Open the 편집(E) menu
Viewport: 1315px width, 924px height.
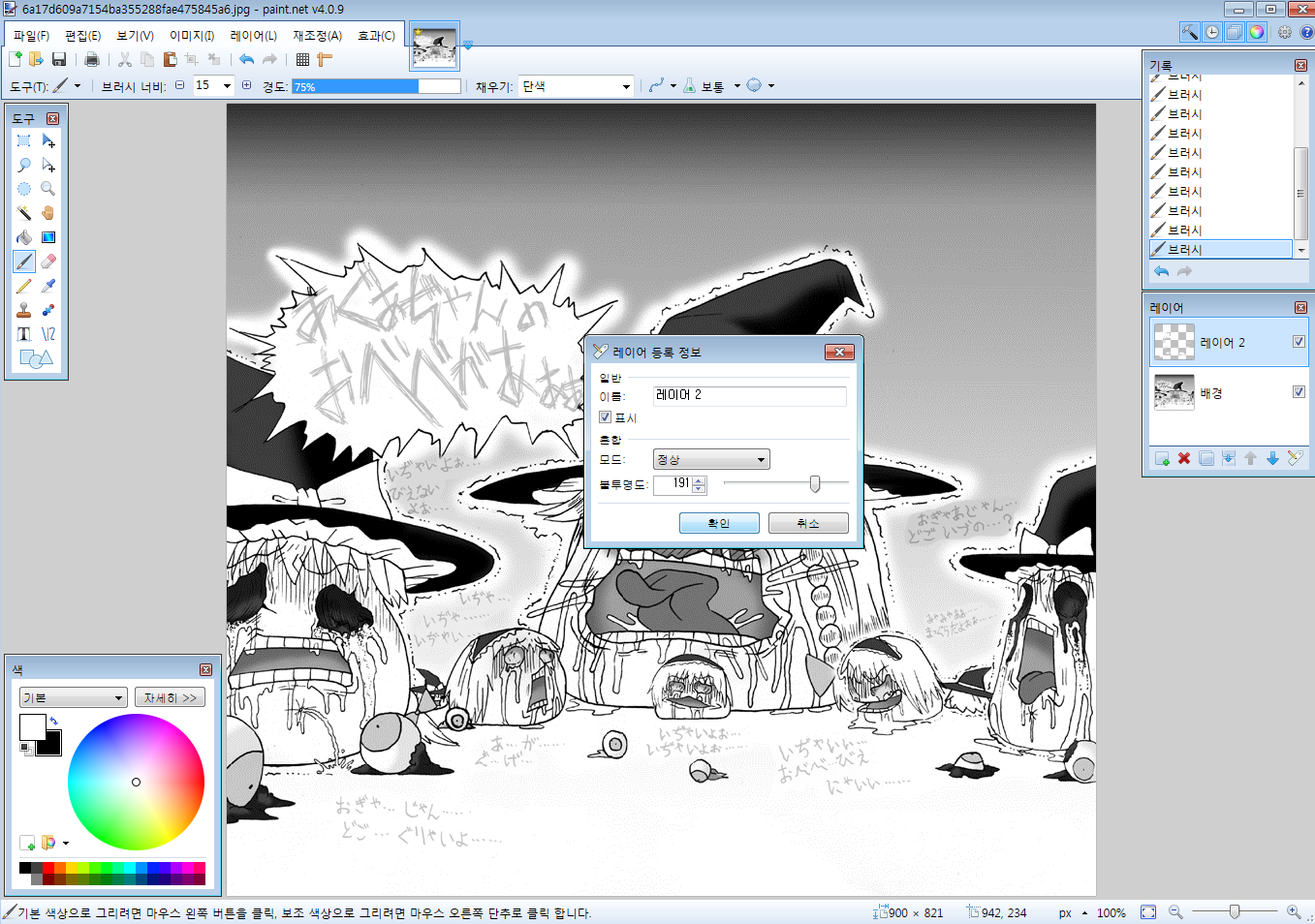[x=83, y=36]
